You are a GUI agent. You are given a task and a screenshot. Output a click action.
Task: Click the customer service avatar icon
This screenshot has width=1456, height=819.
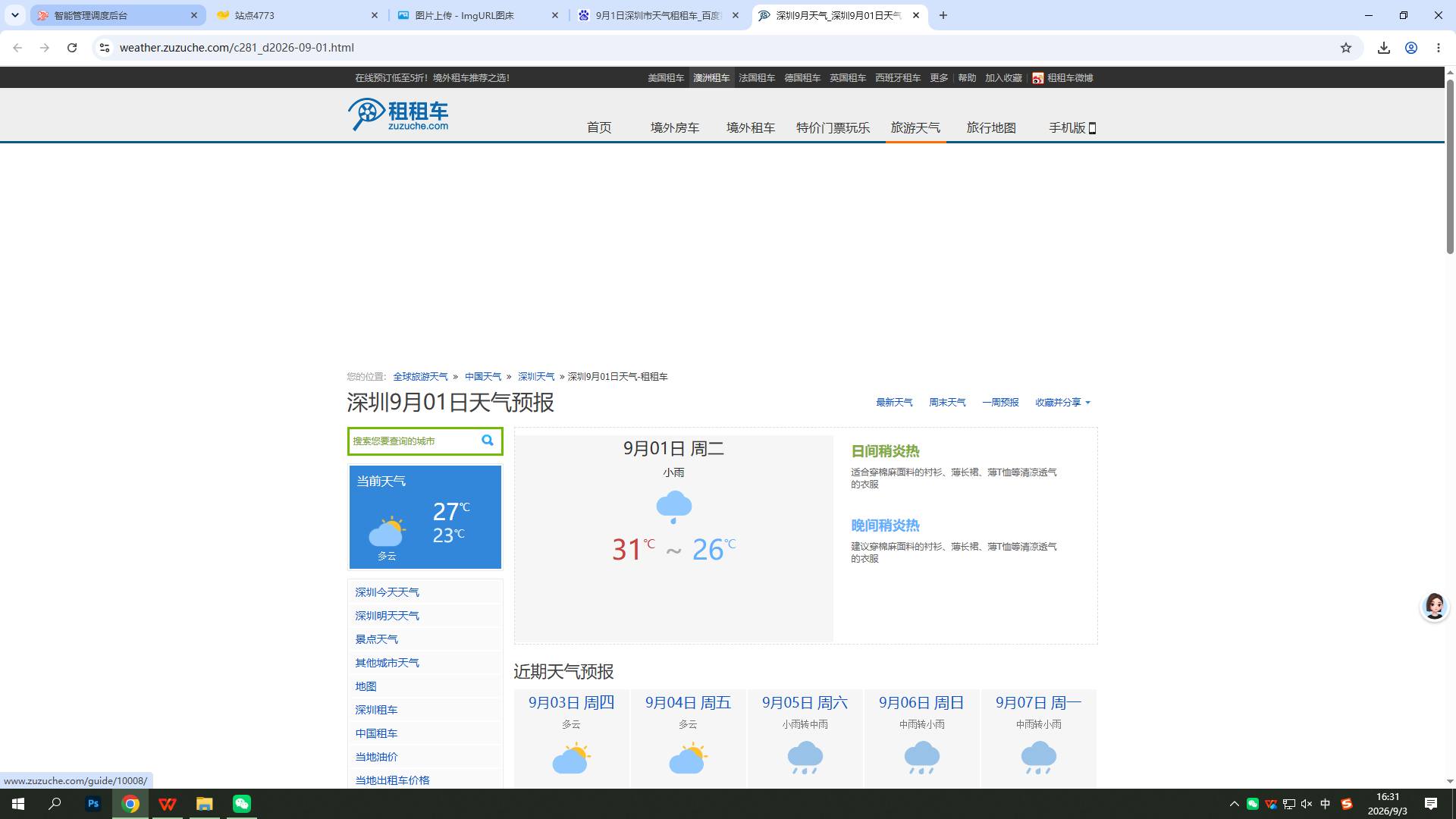(x=1434, y=607)
